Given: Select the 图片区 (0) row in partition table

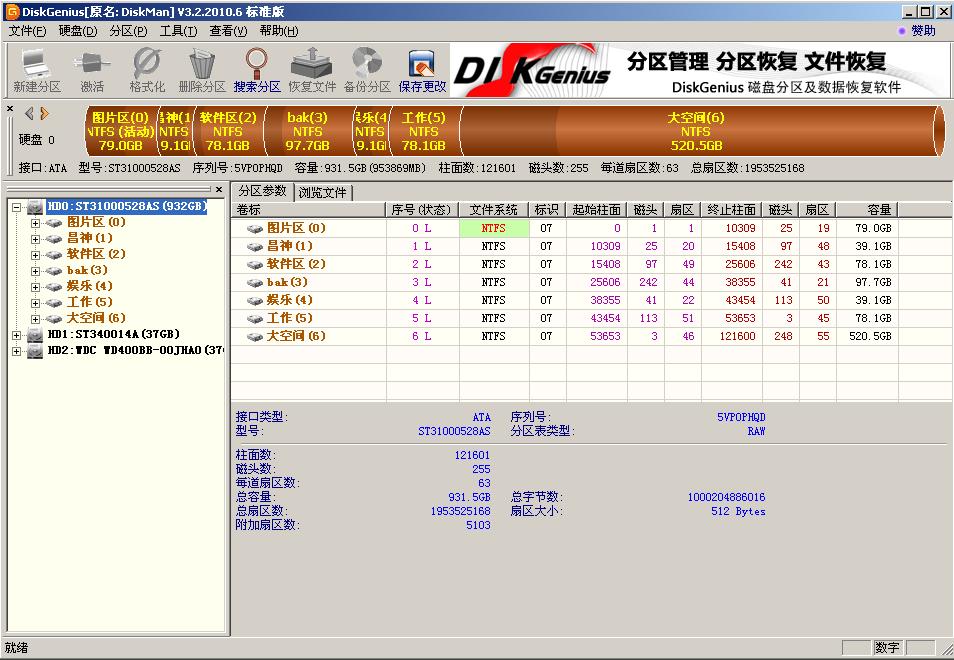Looking at the screenshot, I should (565, 228).
